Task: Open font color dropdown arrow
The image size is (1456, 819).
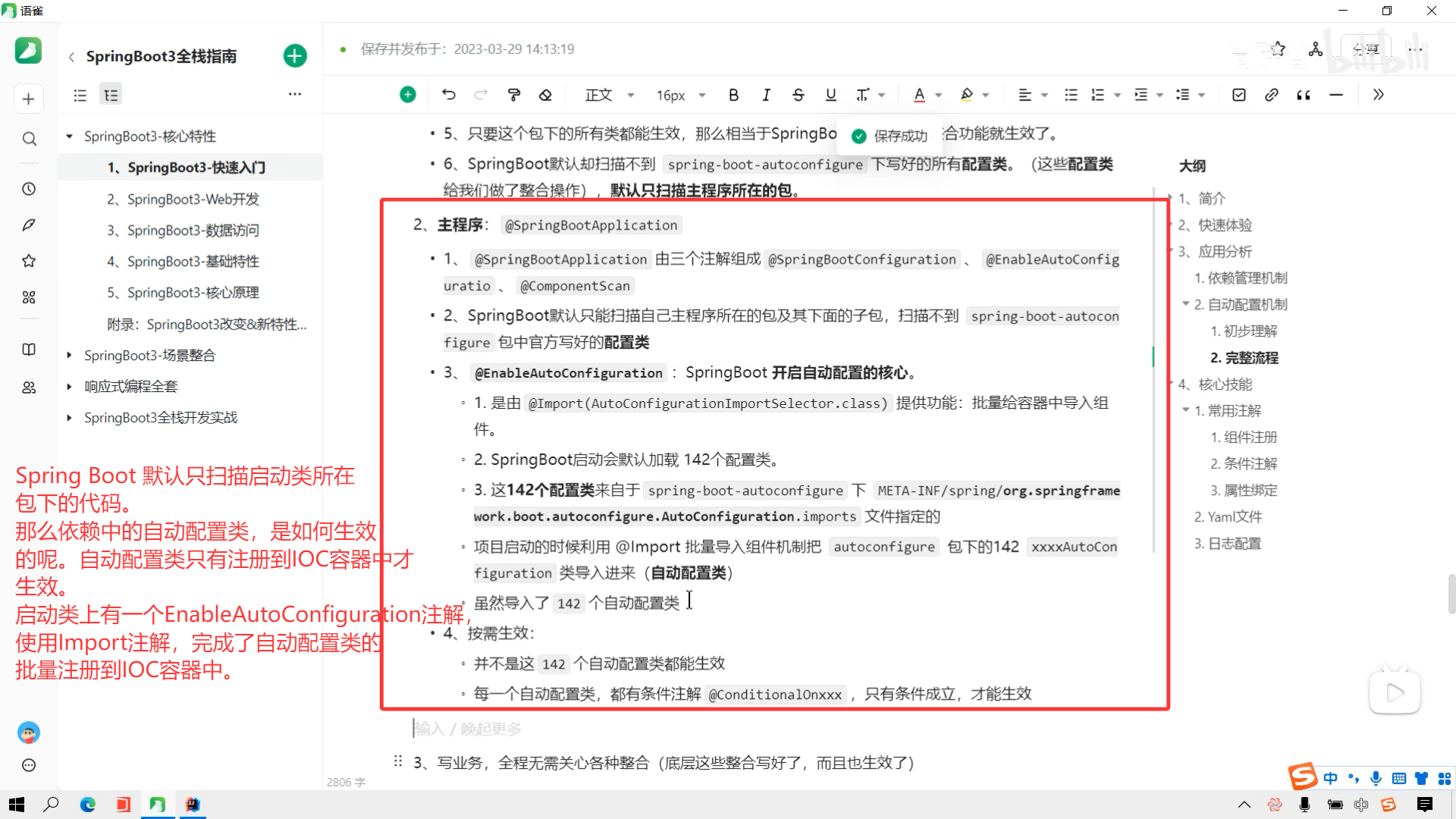Action: [x=939, y=95]
